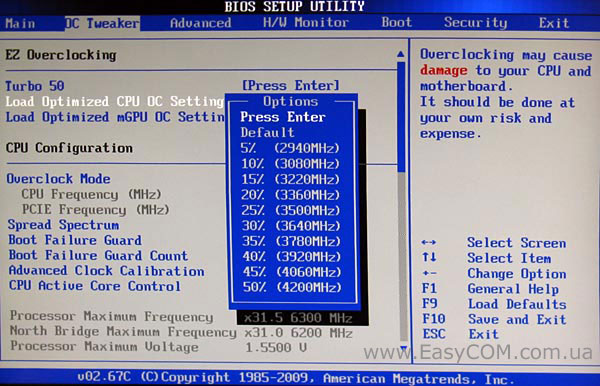Switch to H/W Monitor tab
Screen dimensions: 600x386
(306, 23)
